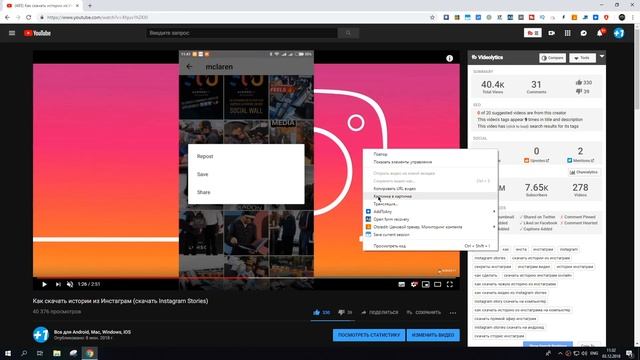
Task: Click the Сохранить save button
Action: click(x=424, y=312)
